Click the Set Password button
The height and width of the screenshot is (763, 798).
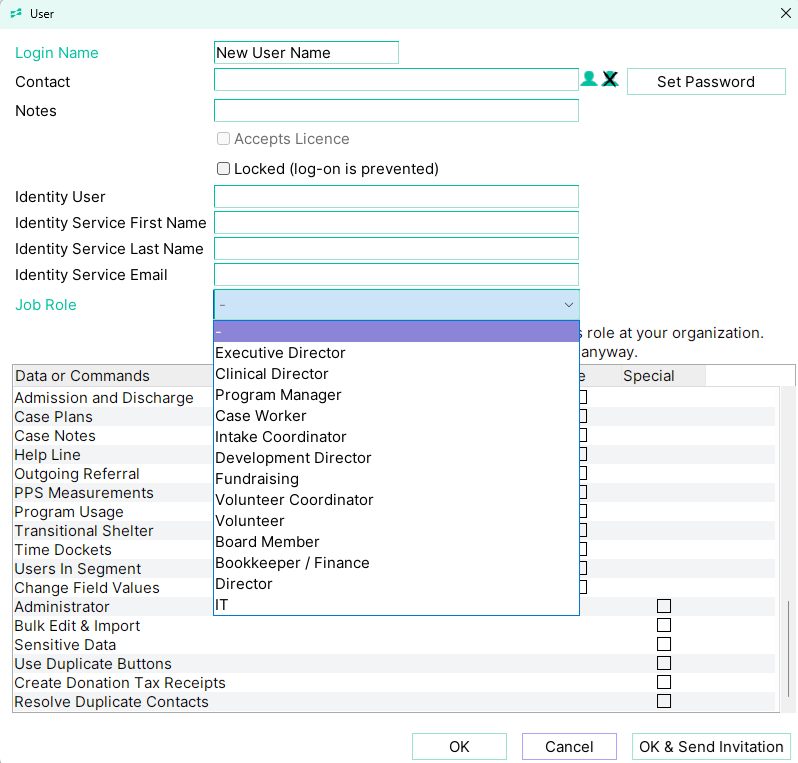click(705, 82)
